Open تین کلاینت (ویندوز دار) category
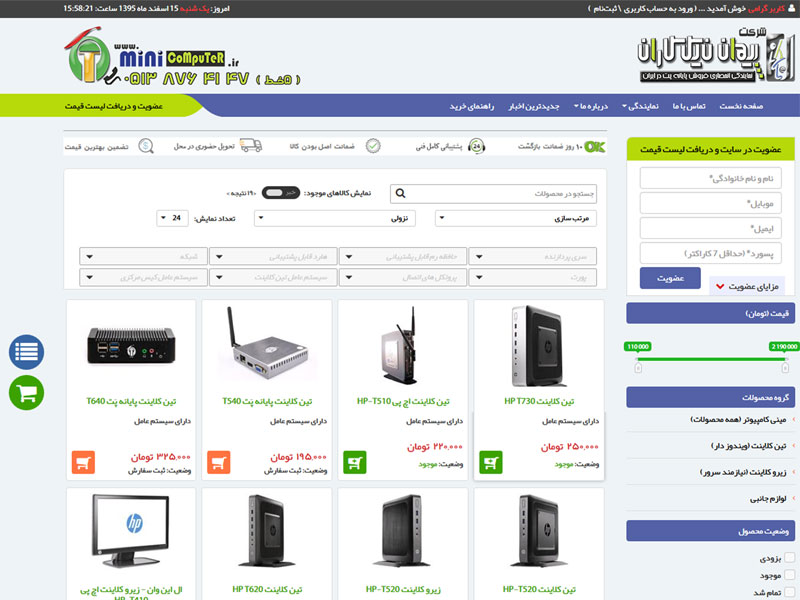The height and width of the screenshot is (600, 800). pyautogui.click(x=748, y=446)
